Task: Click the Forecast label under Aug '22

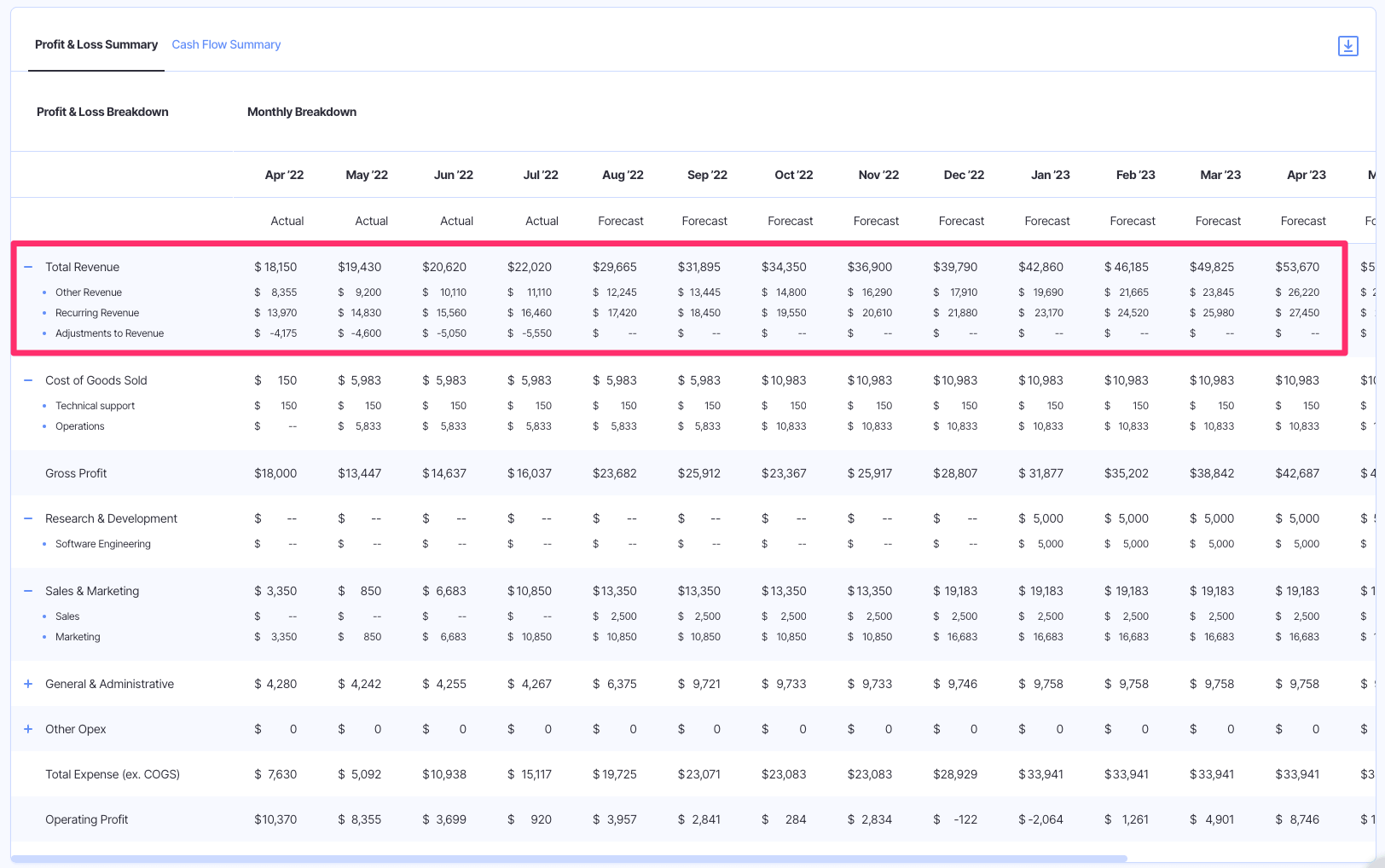Action: pyautogui.click(x=620, y=220)
